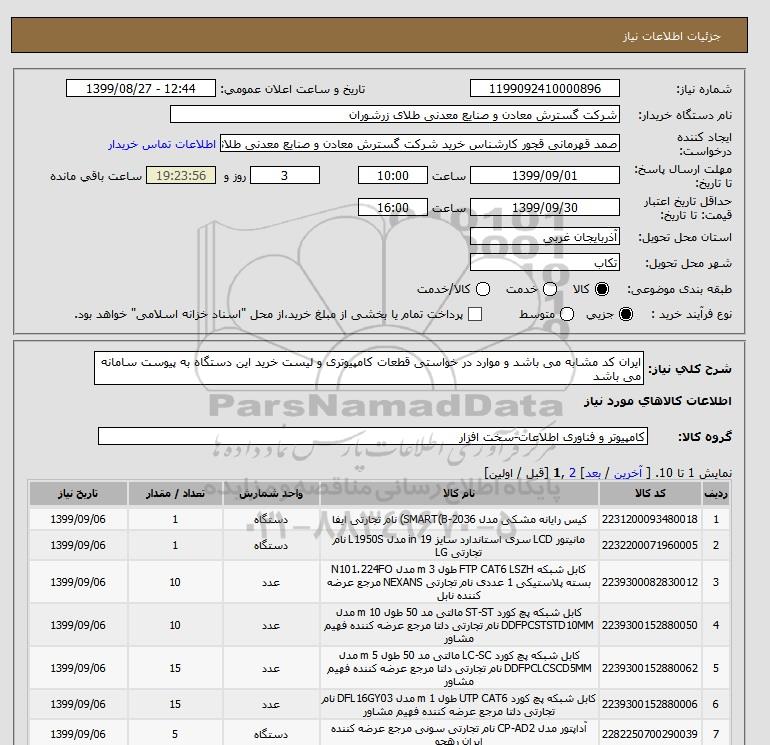770x745 pixels.
Task: Select the جزیی purchase type radio
Action: 626,314
